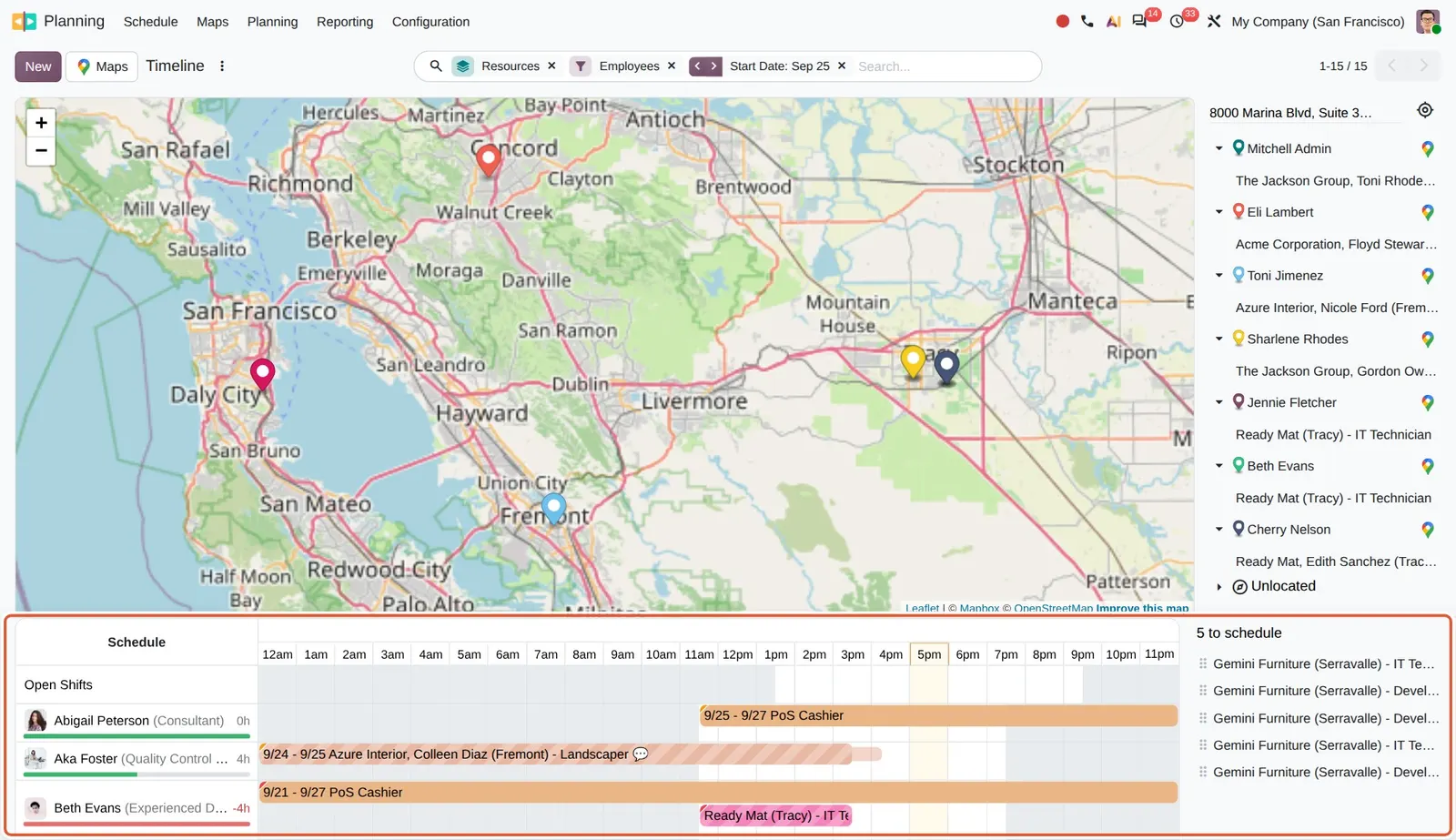Select Azure Interior, Nicole Ford record
Viewport: 1456px width, 840px height.
(1336, 308)
